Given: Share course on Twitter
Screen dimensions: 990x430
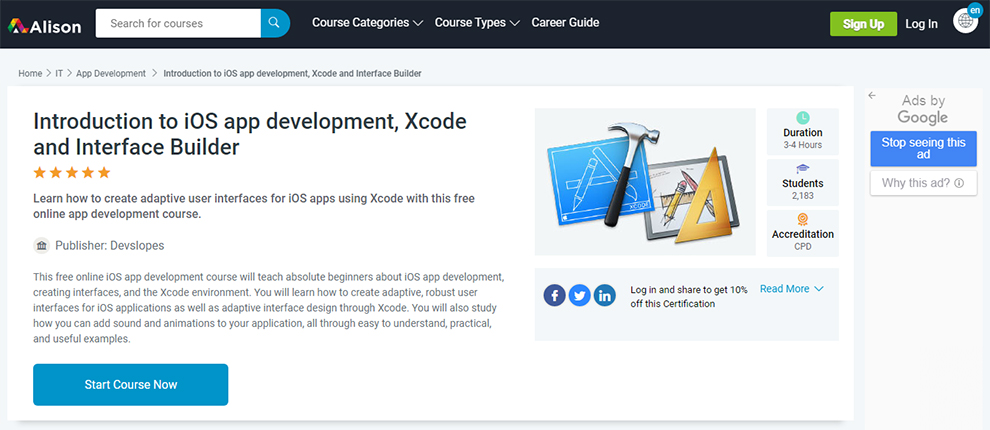Looking at the screenshot, I should (x=580, y=296).
